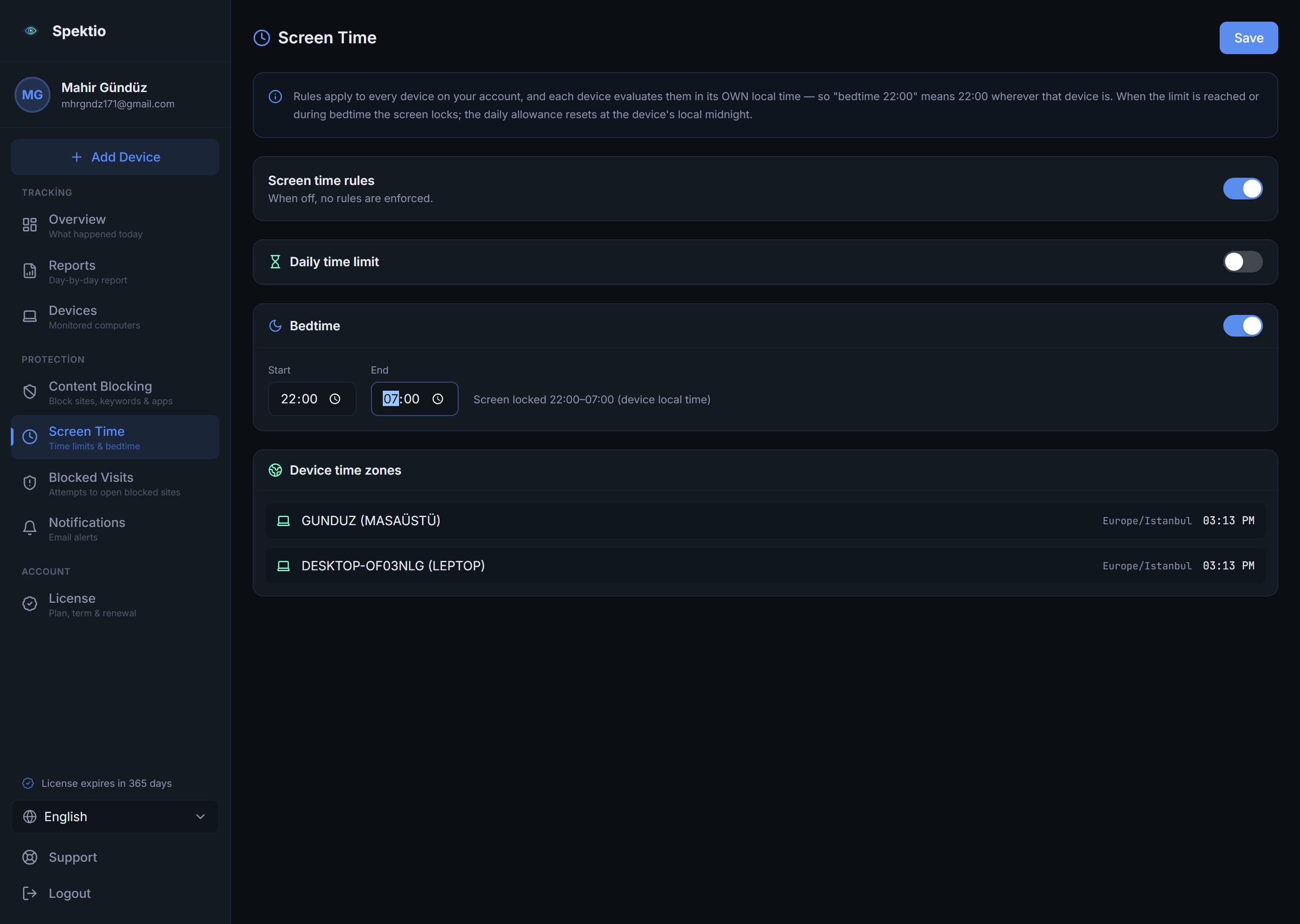Click the bedtime Start time field
The width and height of the screenshot is (1300, 924).
pos(312,399)
